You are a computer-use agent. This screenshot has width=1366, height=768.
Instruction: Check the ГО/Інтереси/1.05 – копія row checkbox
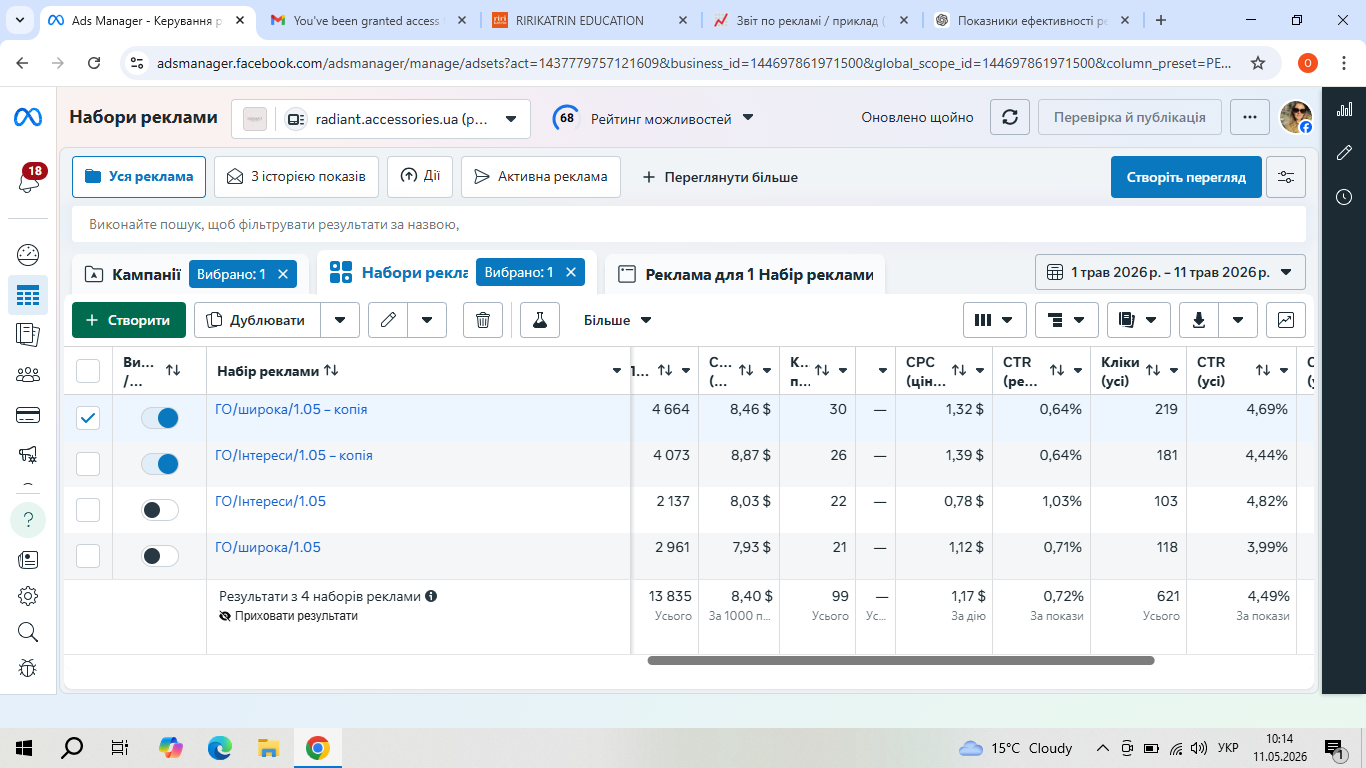[88, 464]
